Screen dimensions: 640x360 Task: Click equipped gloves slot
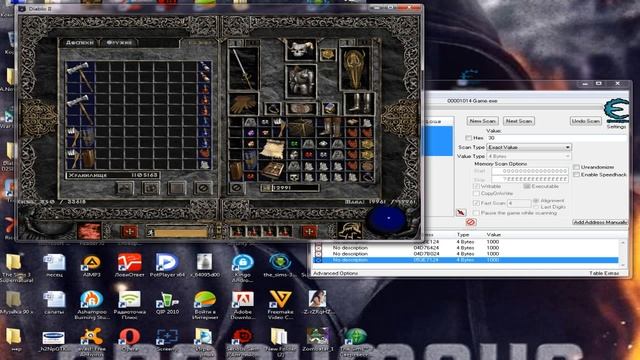243,104
